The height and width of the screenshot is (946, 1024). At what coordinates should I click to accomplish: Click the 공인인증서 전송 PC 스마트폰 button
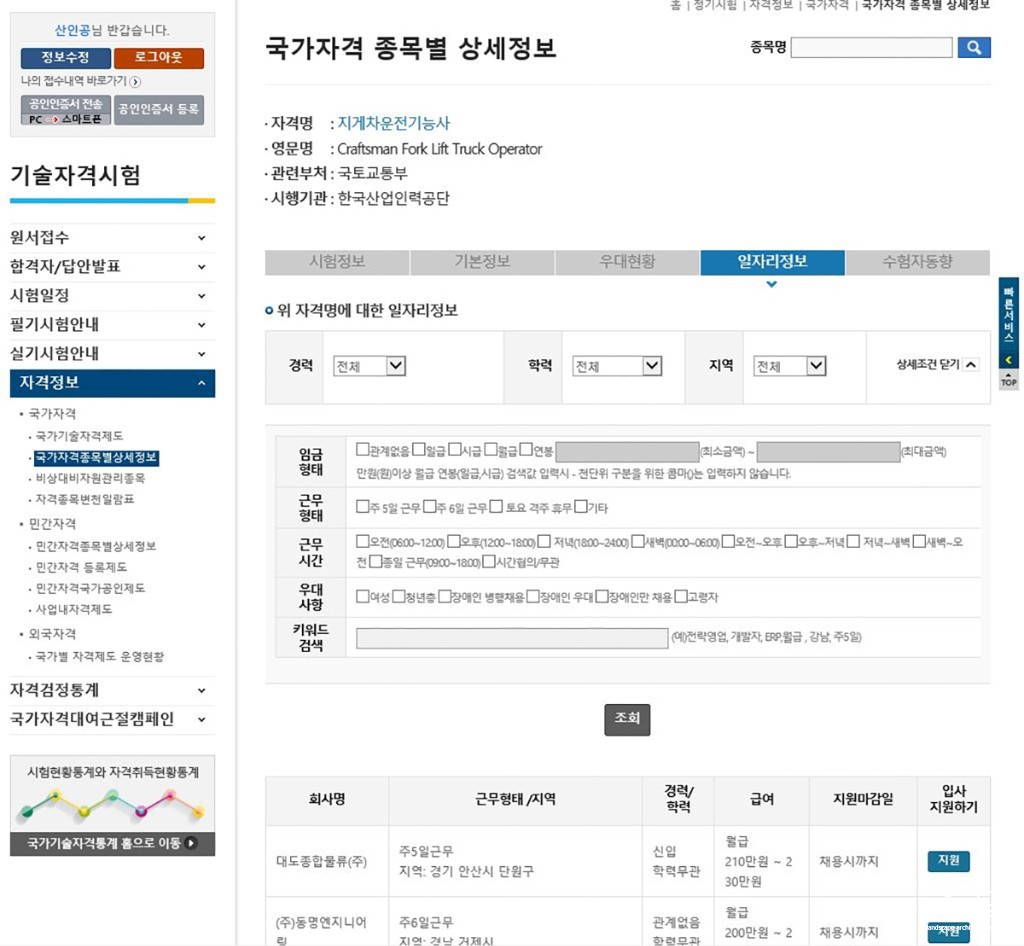(65, 110)
